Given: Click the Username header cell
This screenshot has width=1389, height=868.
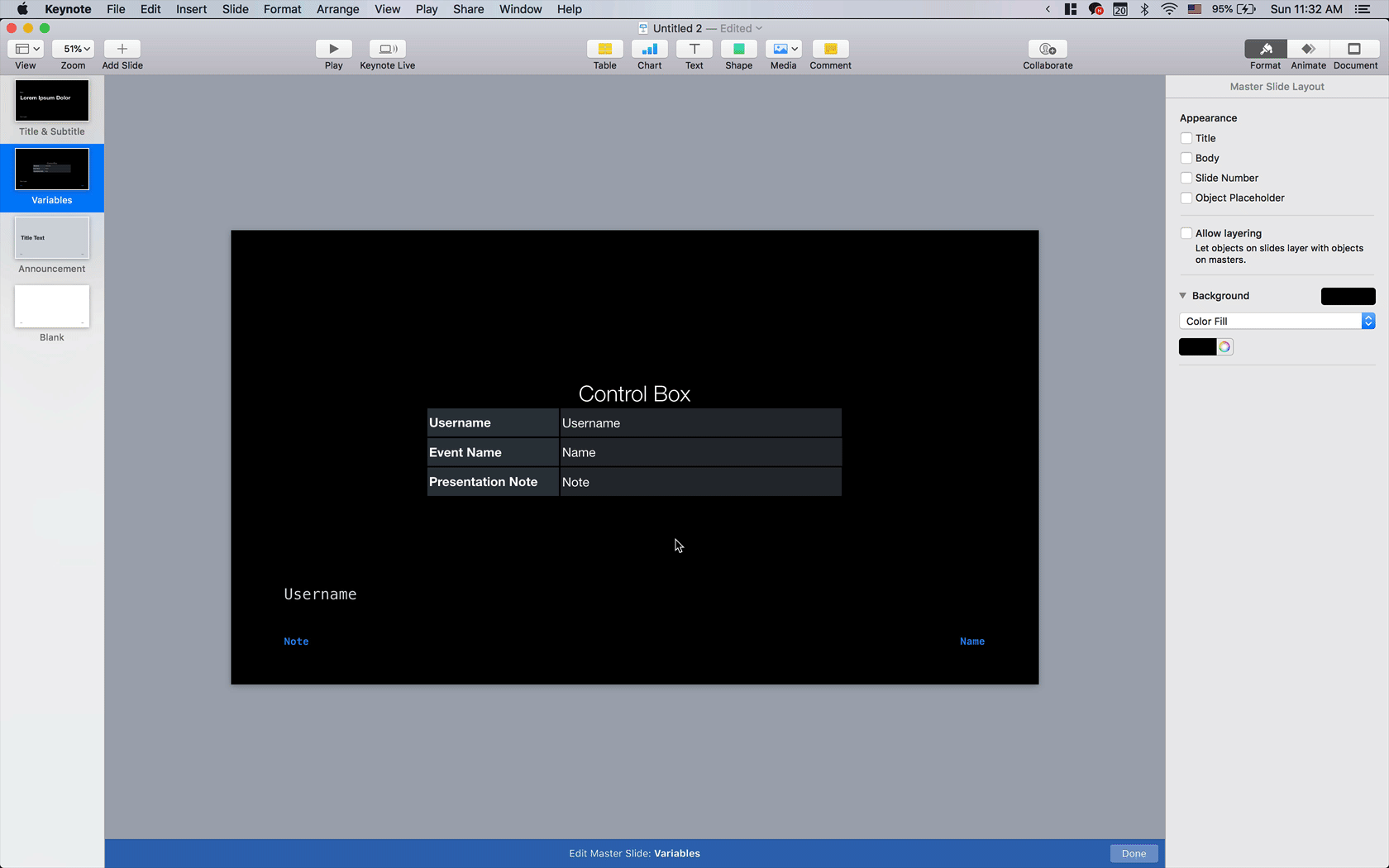Looking at the screenshot, I should (x=493, y=422).
